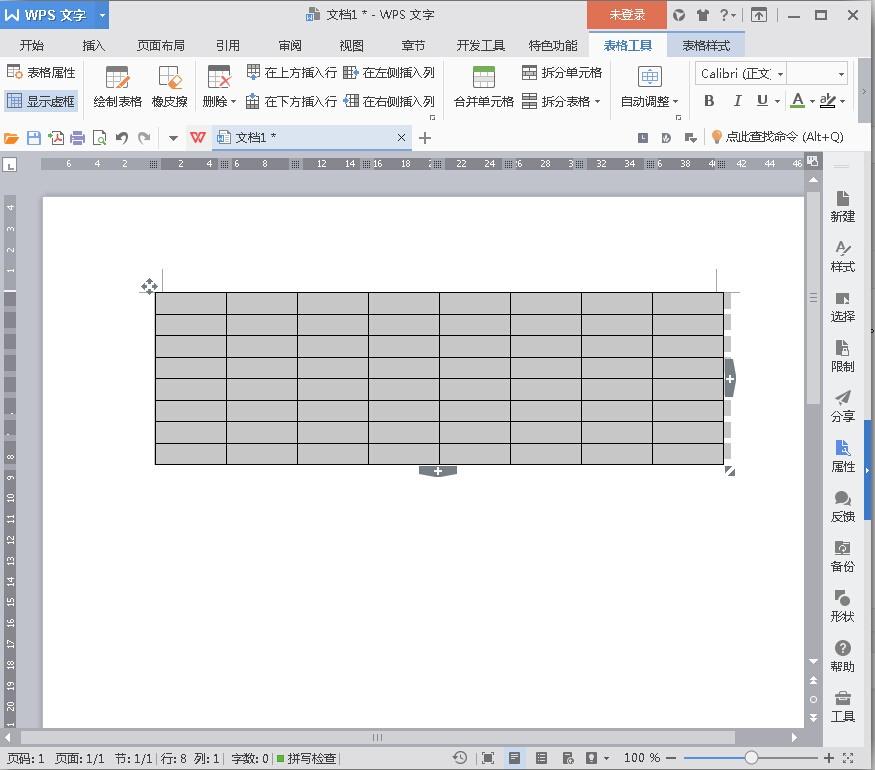Viewport: 875px width, 770px height.
Task: Add a row via bottom plus handle
Action: 438,471
